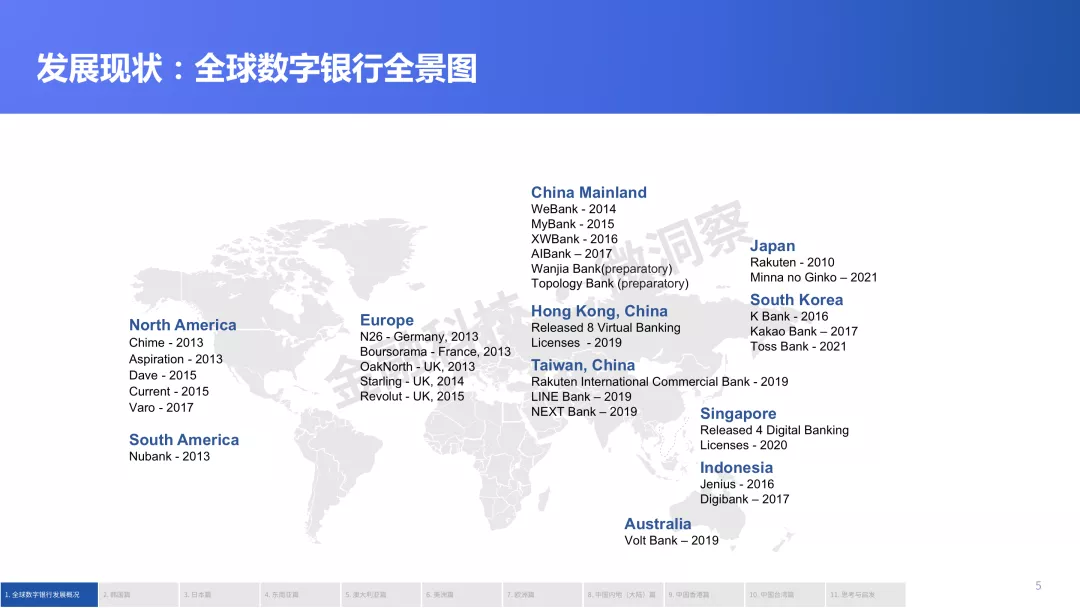Select OakNorth - UK, 2013 line

coord(417,367)
